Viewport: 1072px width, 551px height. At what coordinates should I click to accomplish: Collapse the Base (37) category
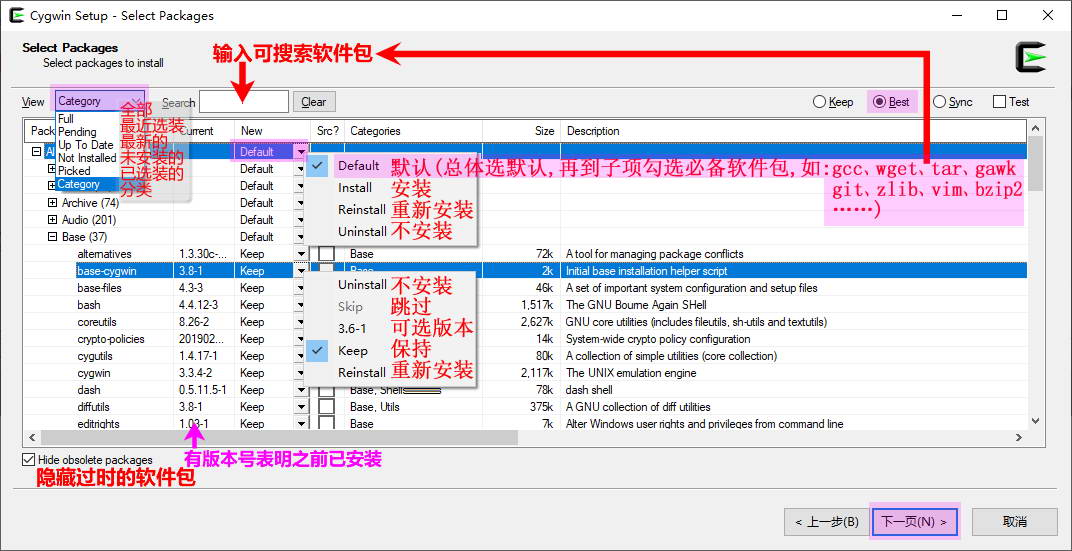tap(53, 237)
